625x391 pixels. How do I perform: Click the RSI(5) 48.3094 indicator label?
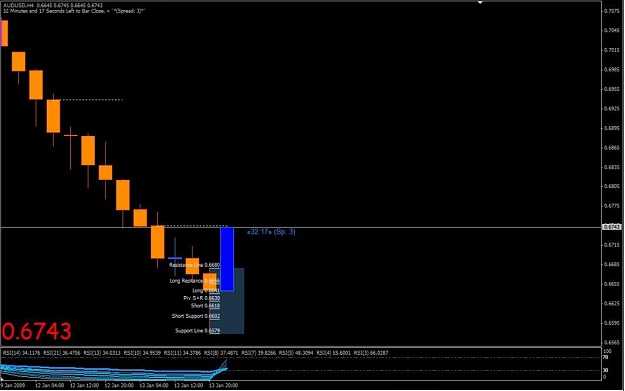(x=296, y=353)
